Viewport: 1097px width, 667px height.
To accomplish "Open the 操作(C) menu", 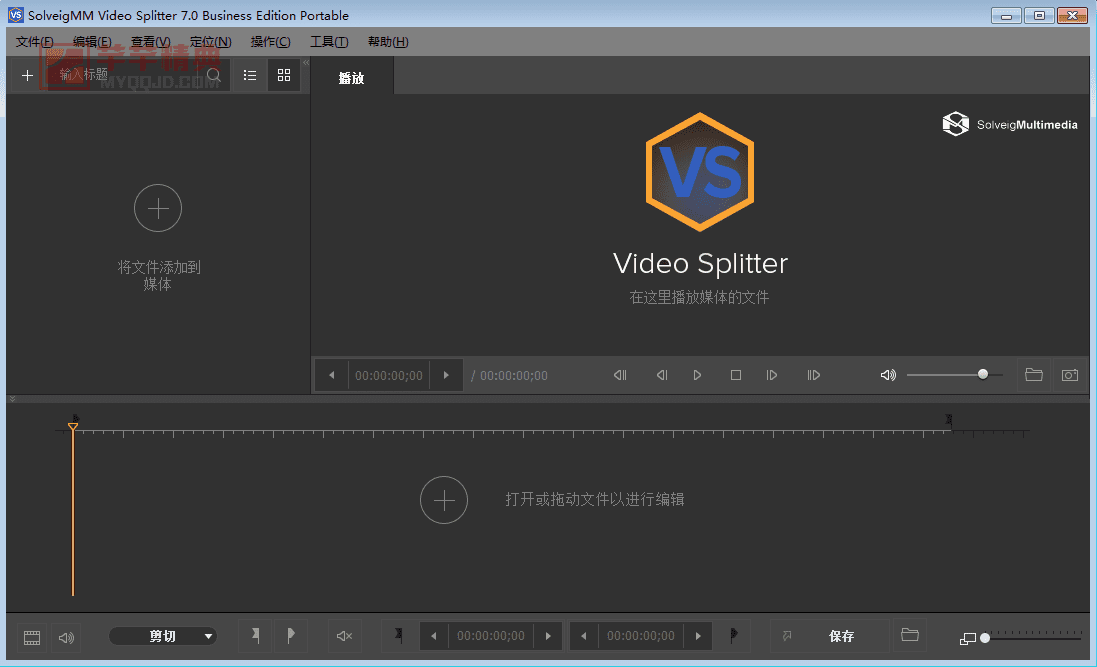I will pos(270,42).
